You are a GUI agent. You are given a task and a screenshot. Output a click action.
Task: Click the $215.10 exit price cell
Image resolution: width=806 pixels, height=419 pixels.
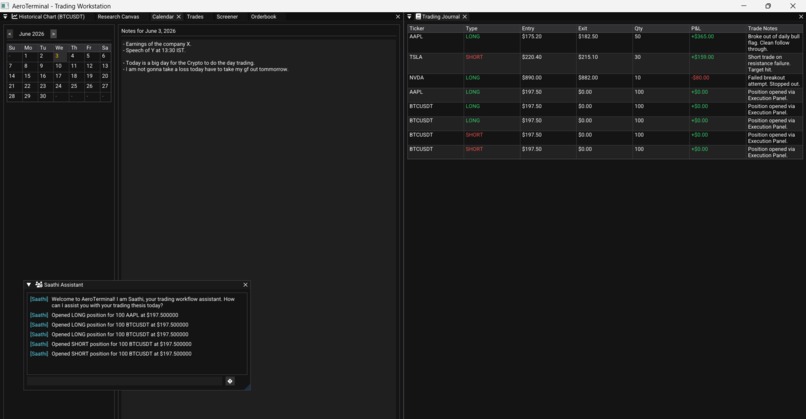(x=588, y=57)
